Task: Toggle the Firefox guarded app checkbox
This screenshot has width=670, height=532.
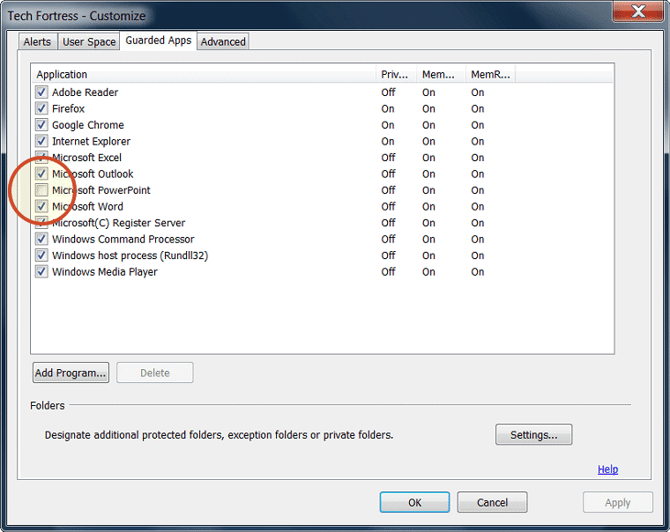Action: pos(41,109)
